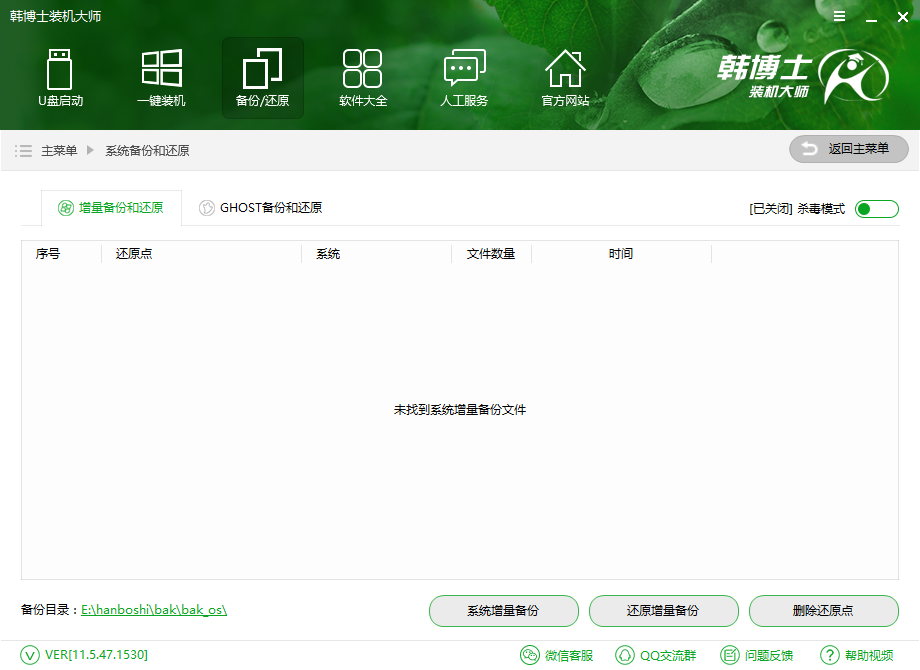Click 还原增量备份 to restore a backup

click(663, 611)
